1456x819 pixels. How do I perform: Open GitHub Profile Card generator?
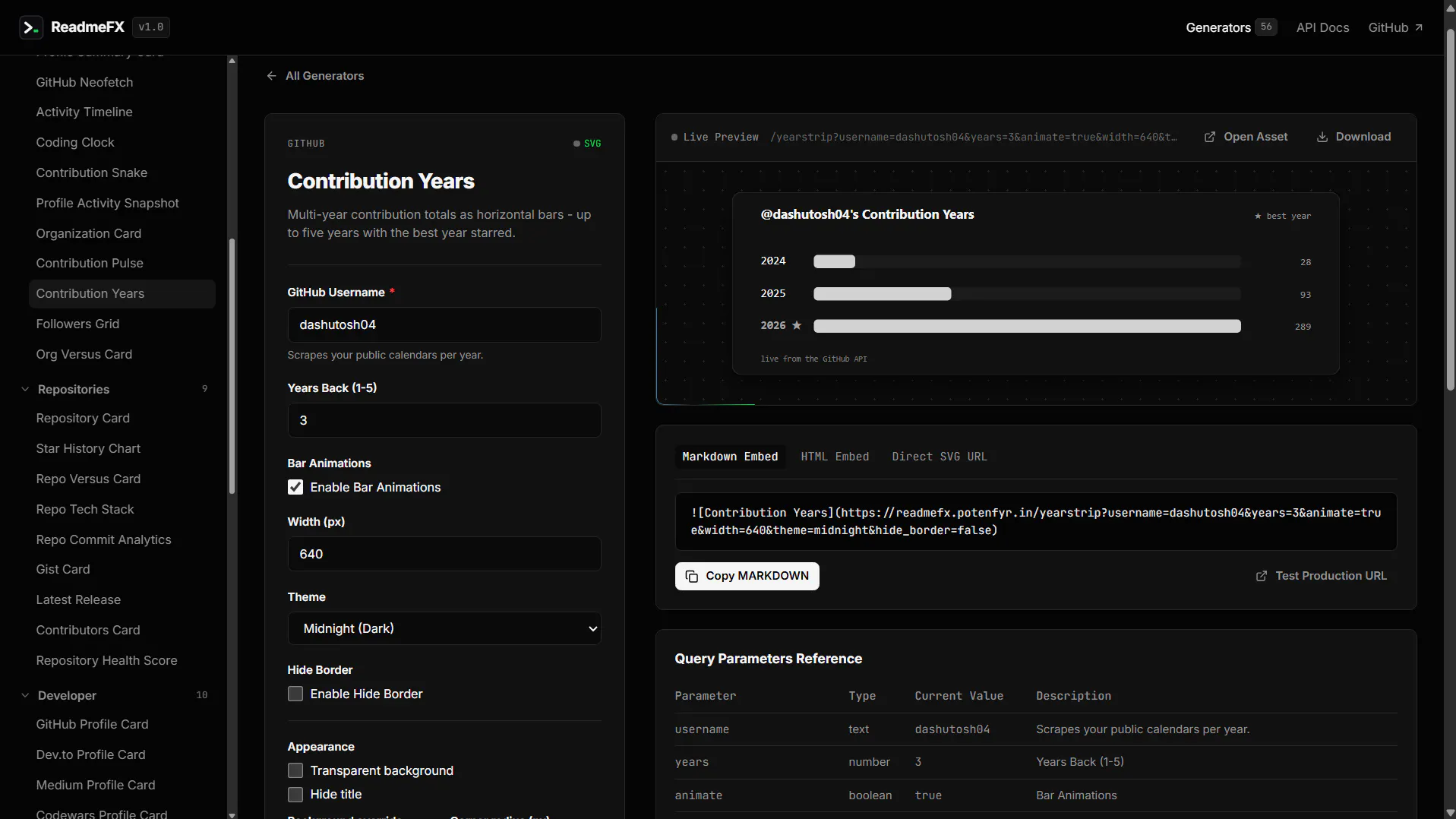click(92, 724)
